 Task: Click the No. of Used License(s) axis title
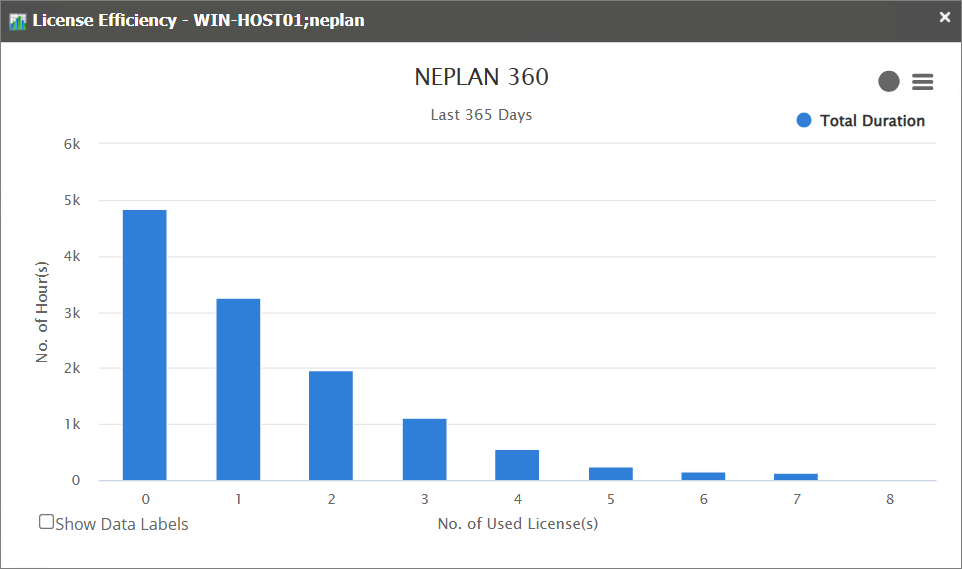[x=517, y=523]
